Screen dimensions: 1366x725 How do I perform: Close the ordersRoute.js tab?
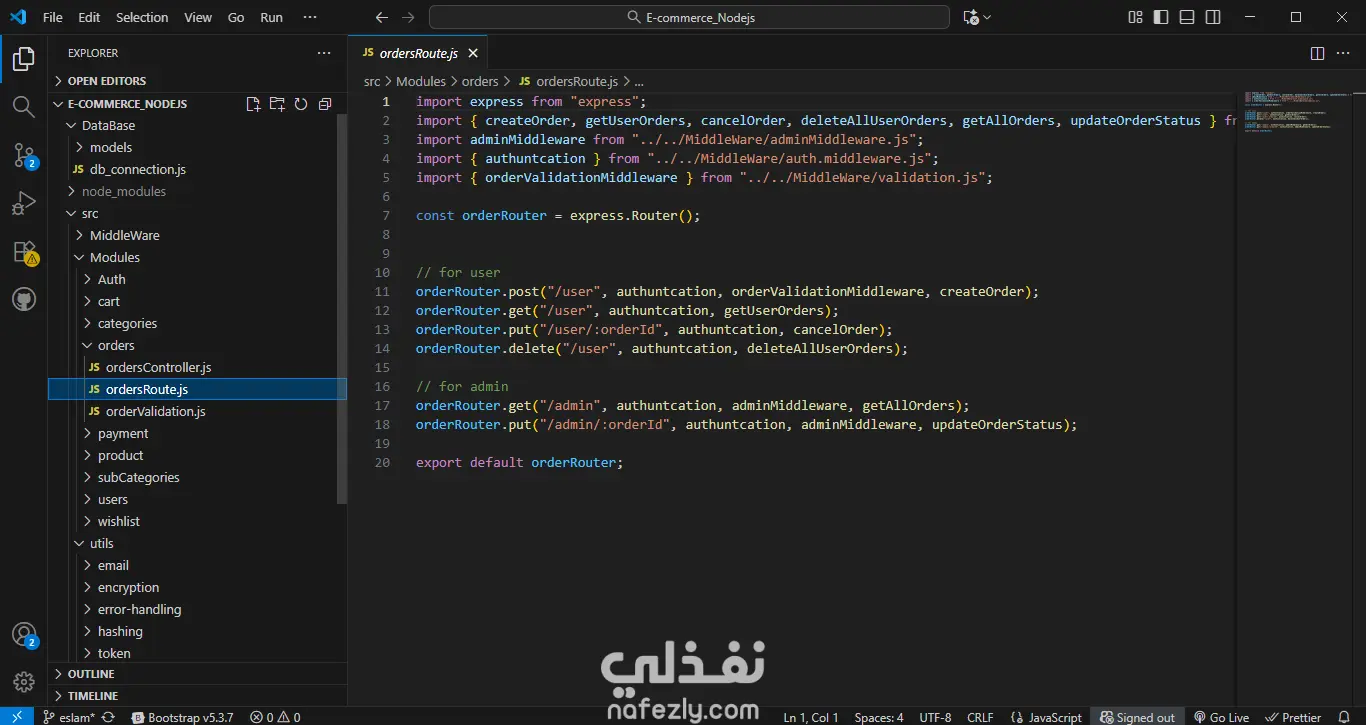click(x=473, y=53)
